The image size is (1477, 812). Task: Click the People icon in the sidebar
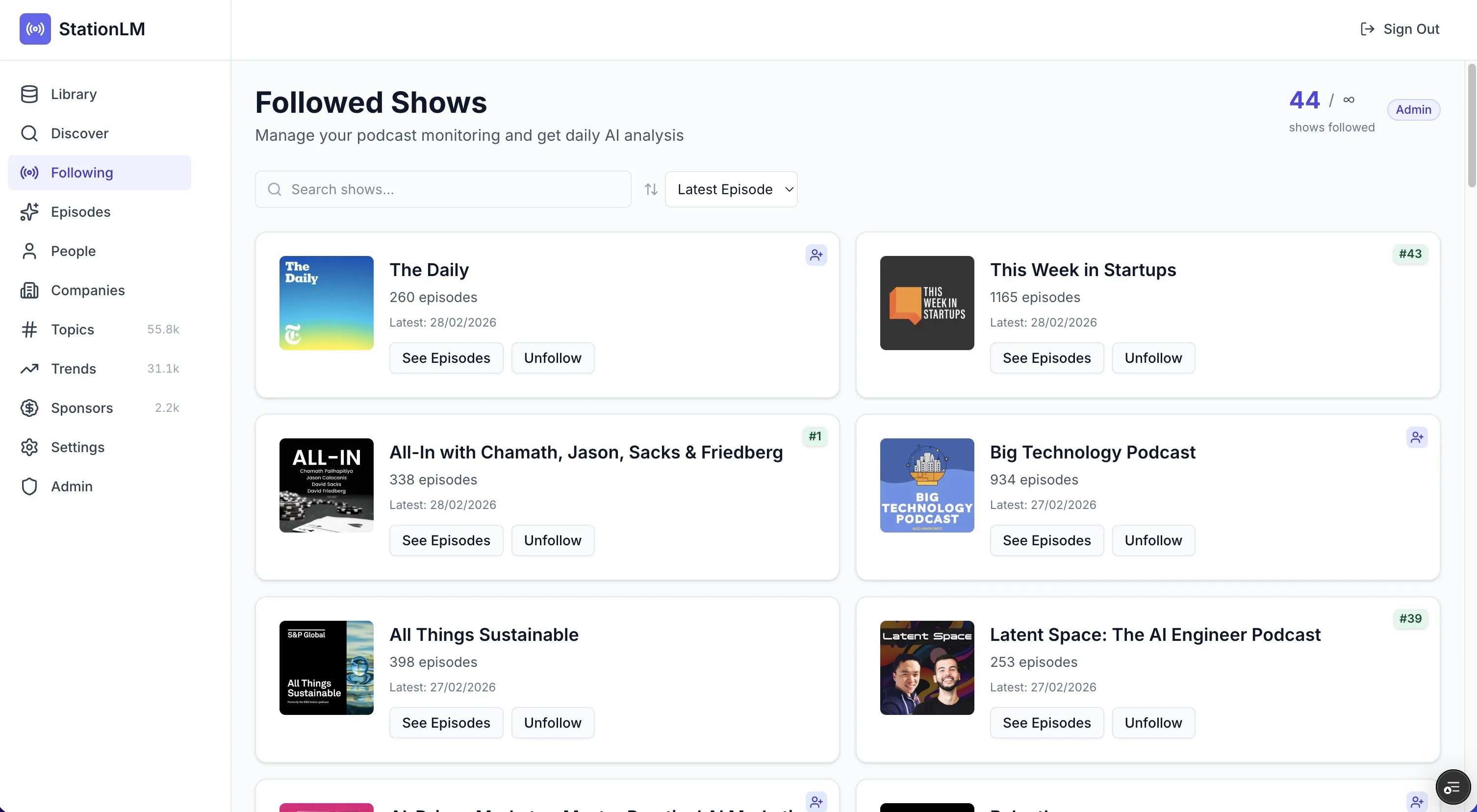pos(29,251)
